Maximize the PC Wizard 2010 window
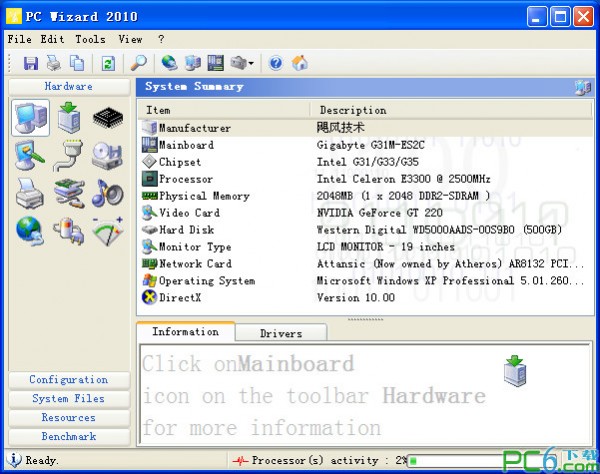Image resolution: width=600 pixels, height=474 pixels. pyautogui.click(x=560, y=17)
